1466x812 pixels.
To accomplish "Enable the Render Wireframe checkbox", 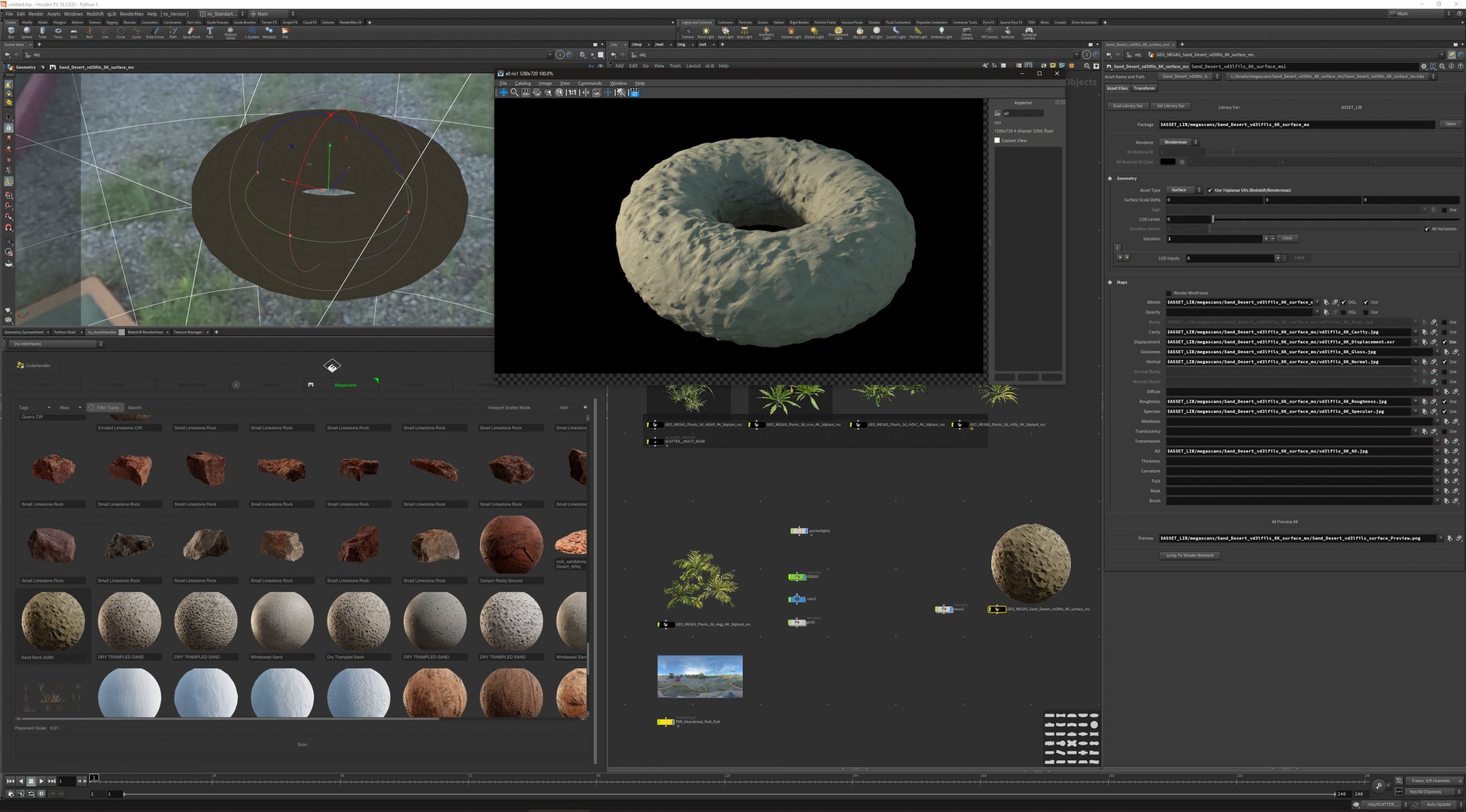I will tap(1169, 293).
